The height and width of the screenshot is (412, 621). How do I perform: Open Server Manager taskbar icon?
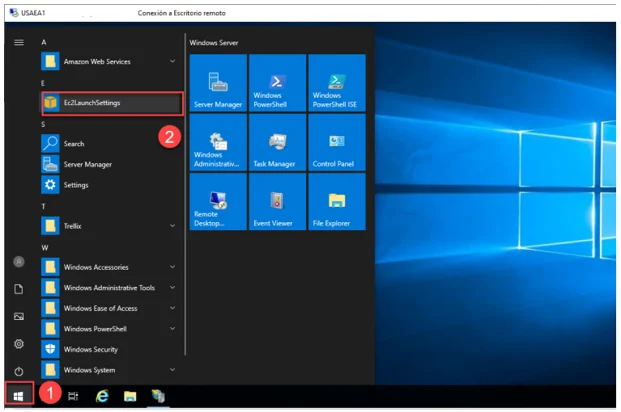pos(158,396)
